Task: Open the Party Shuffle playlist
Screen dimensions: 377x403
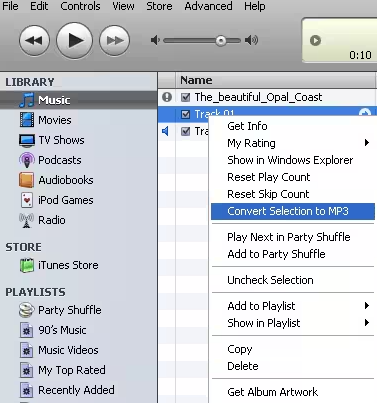Action: tap(60, 310)
